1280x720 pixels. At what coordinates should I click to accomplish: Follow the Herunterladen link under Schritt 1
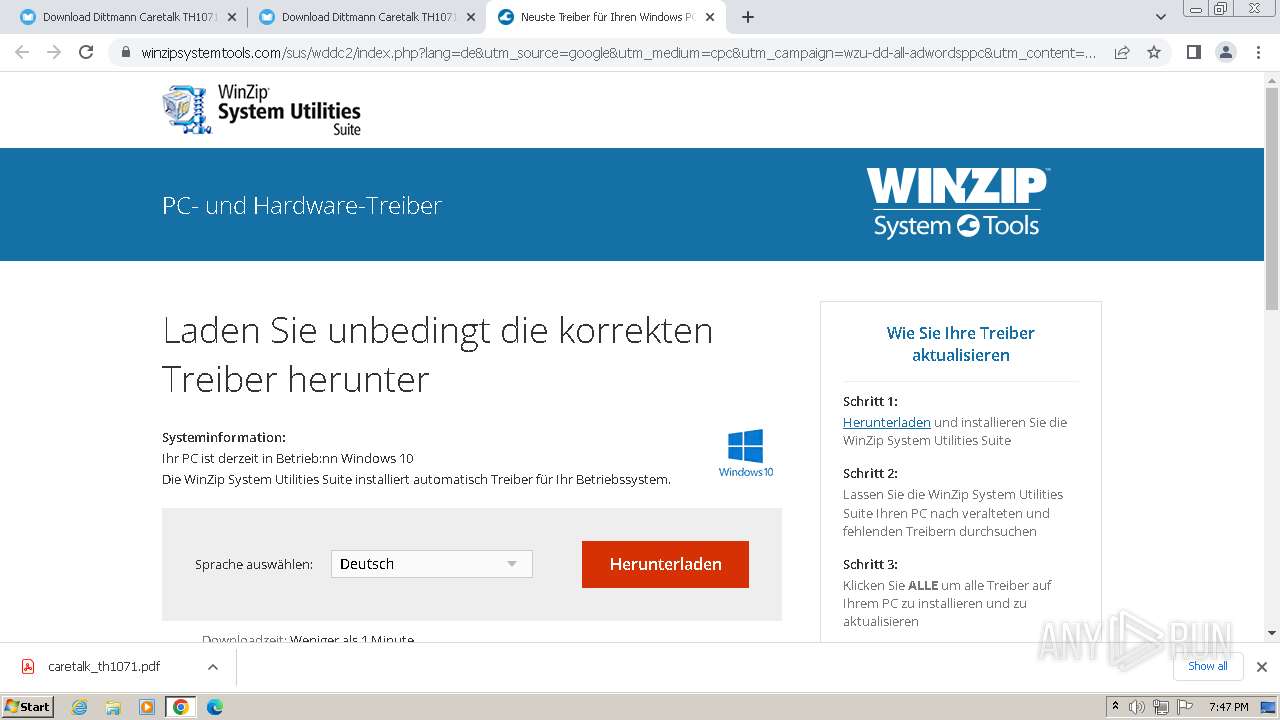tap(887, 422)
